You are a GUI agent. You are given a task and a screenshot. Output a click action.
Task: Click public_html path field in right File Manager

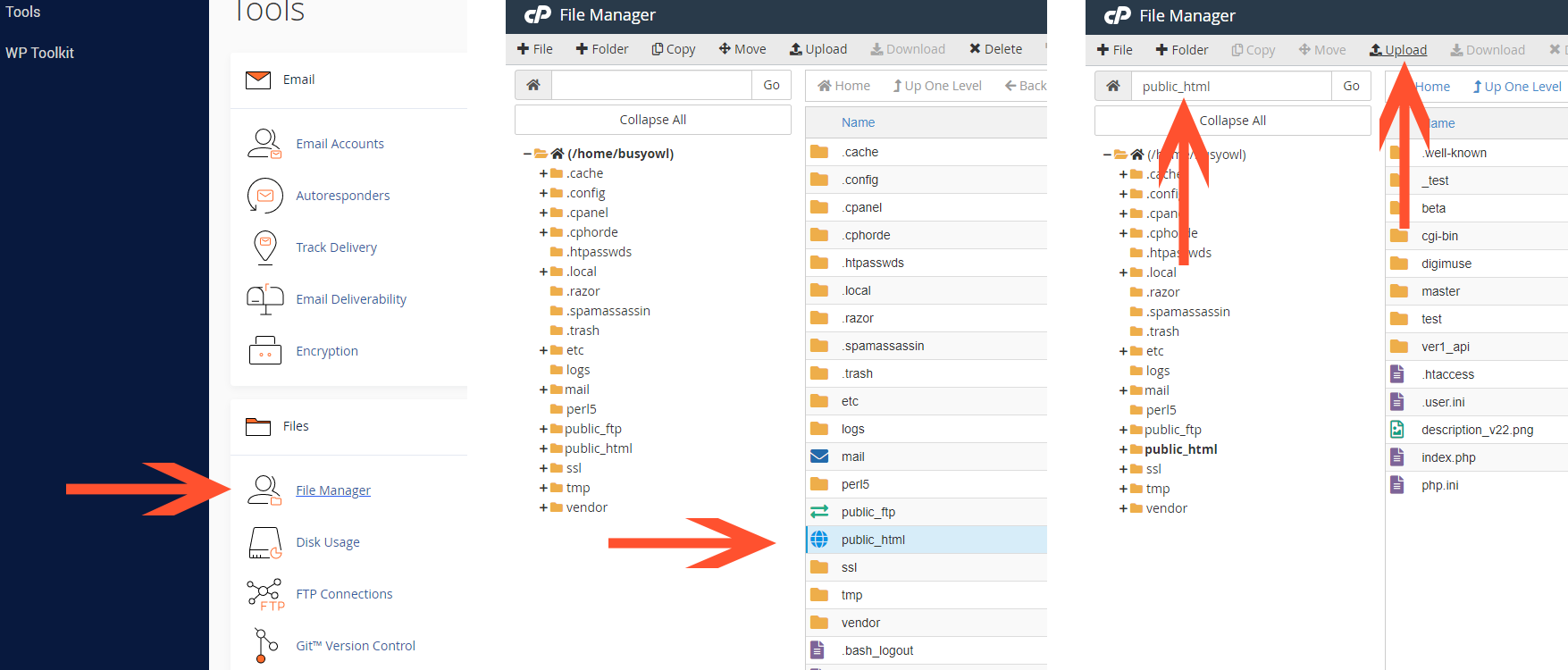1231,86
